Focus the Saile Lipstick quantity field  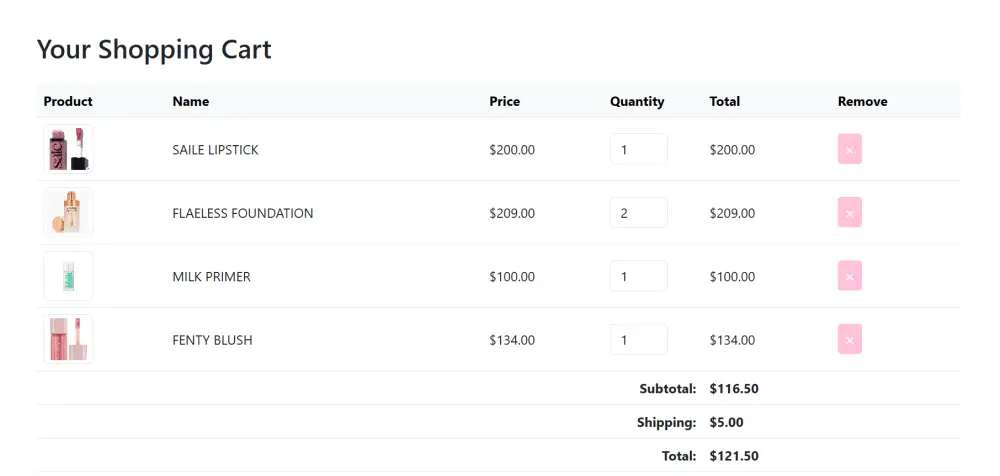click(x=638, y=149)
